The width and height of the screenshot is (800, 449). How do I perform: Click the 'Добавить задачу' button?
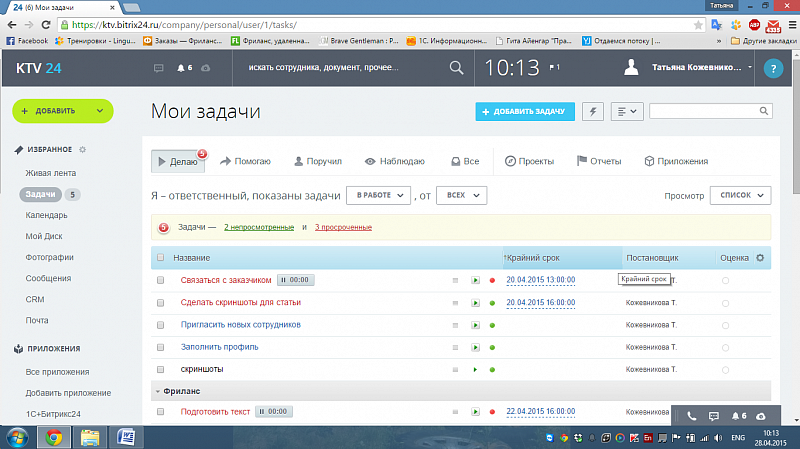[525, 111]
